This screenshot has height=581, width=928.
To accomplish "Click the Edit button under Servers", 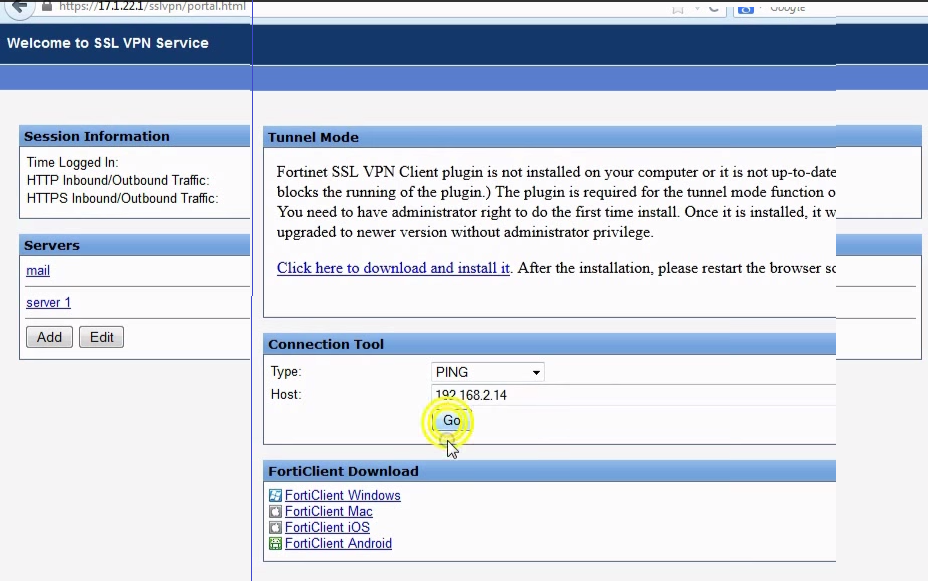I will tap(101, 337).
